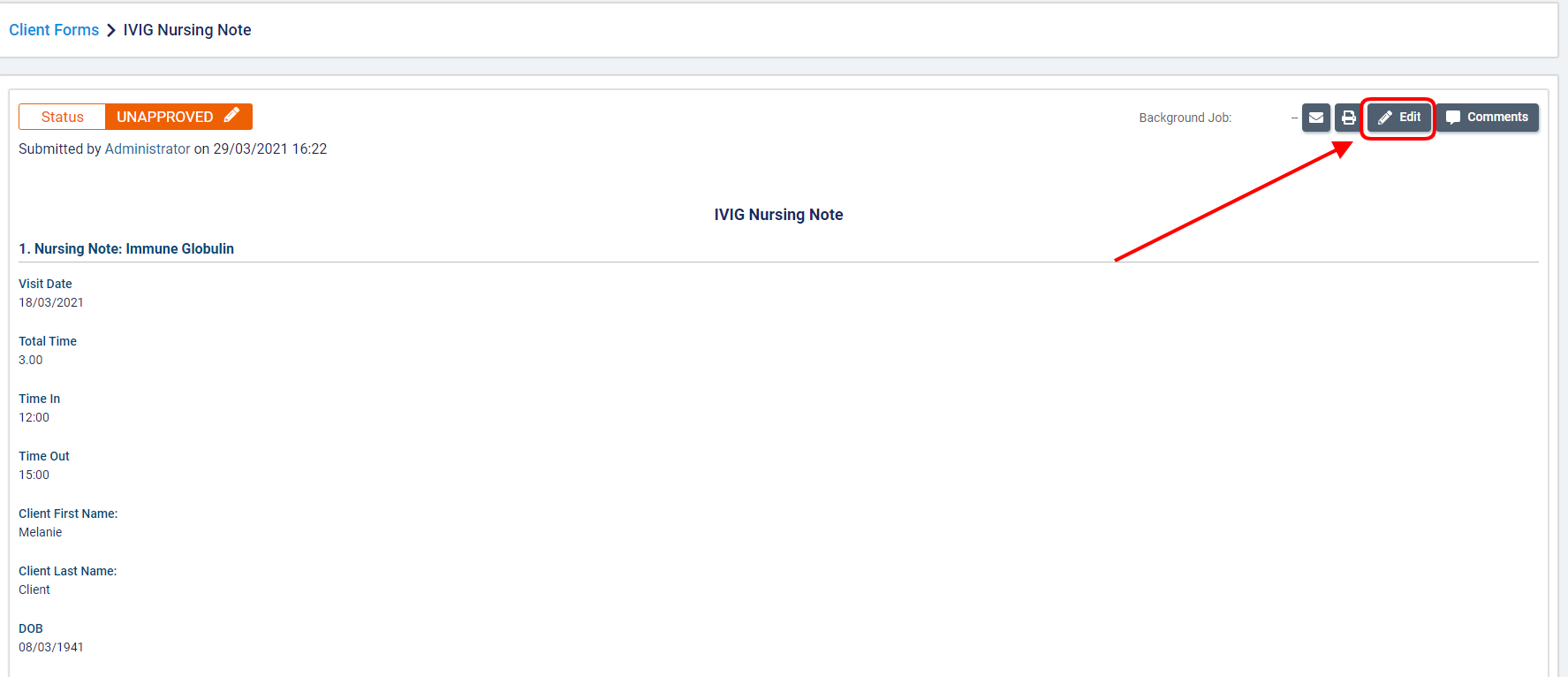Viewport: 1568px width, 677px height.
Task: Click the centered IVIG Nursing Note title
Action: click(778, 215)
